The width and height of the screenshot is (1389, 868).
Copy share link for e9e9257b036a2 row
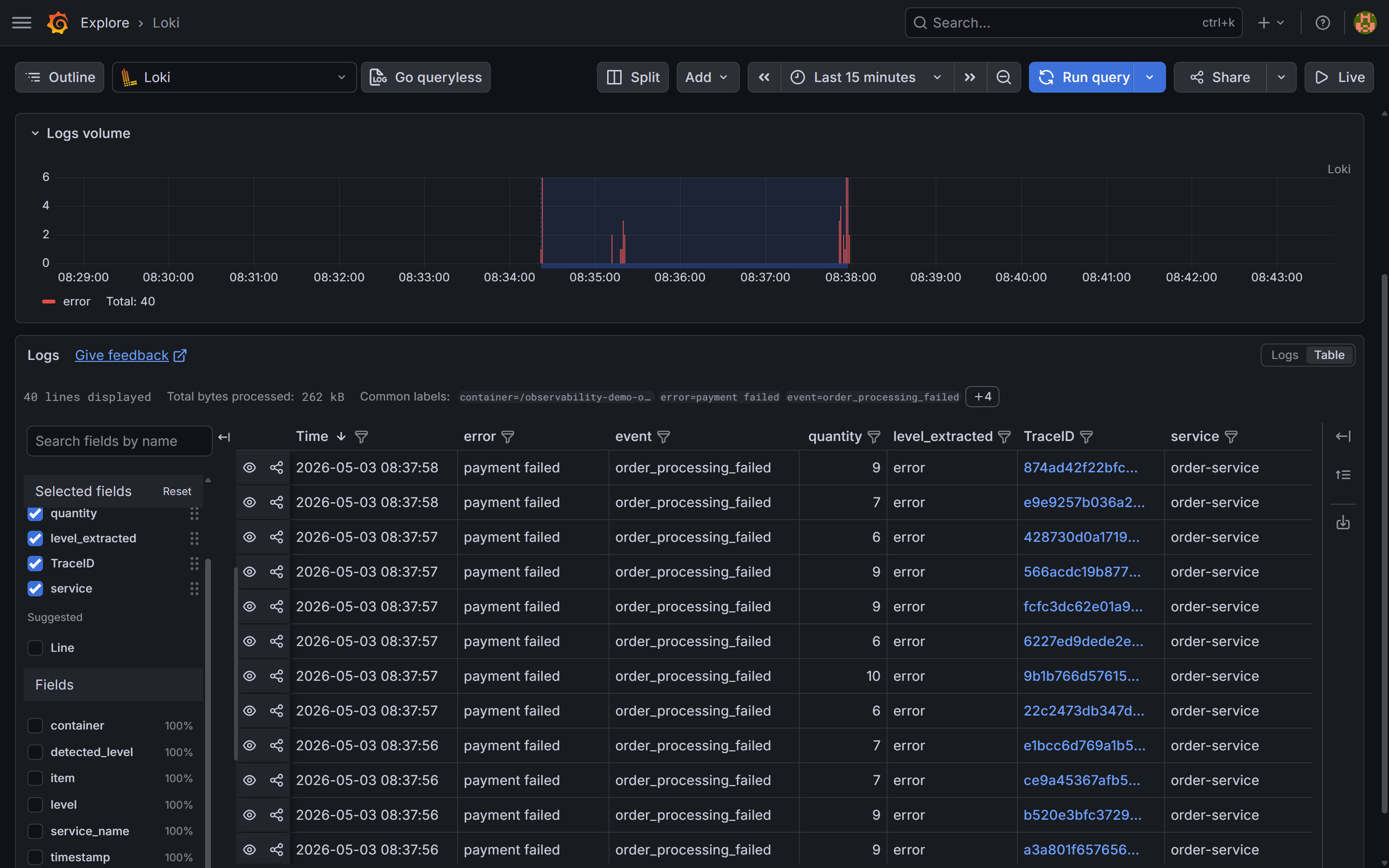click(277, 502)
